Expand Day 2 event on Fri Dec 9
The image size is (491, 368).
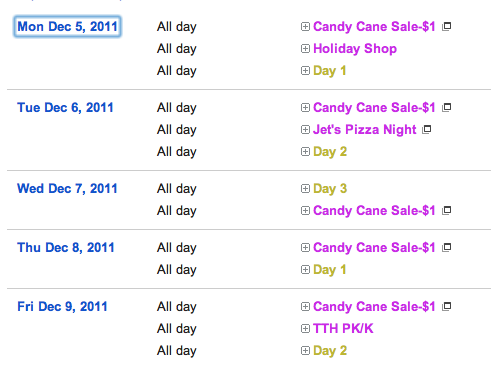pos(305,351)
